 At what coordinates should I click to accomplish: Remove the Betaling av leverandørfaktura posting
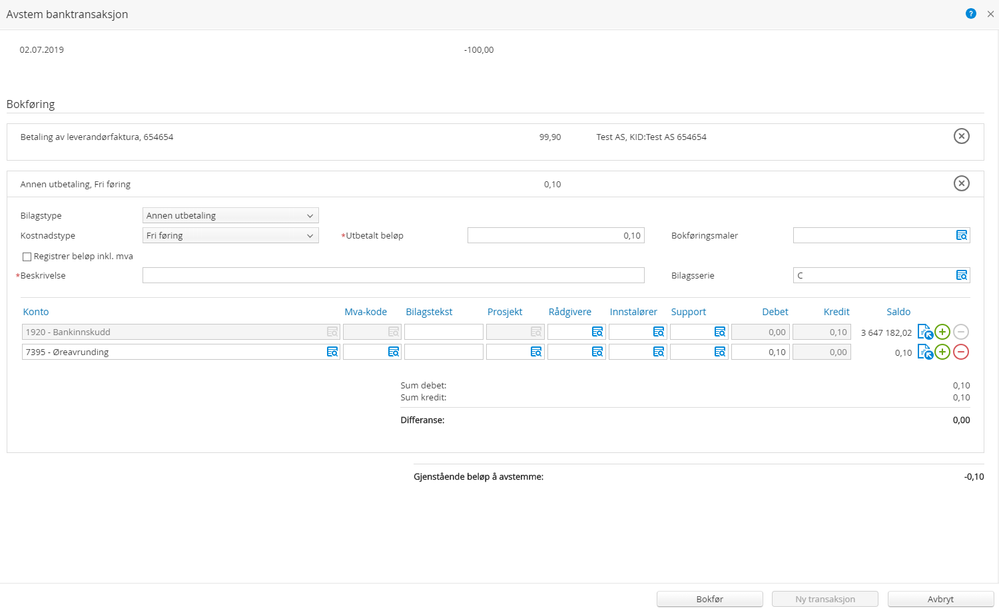click(961, 136)
